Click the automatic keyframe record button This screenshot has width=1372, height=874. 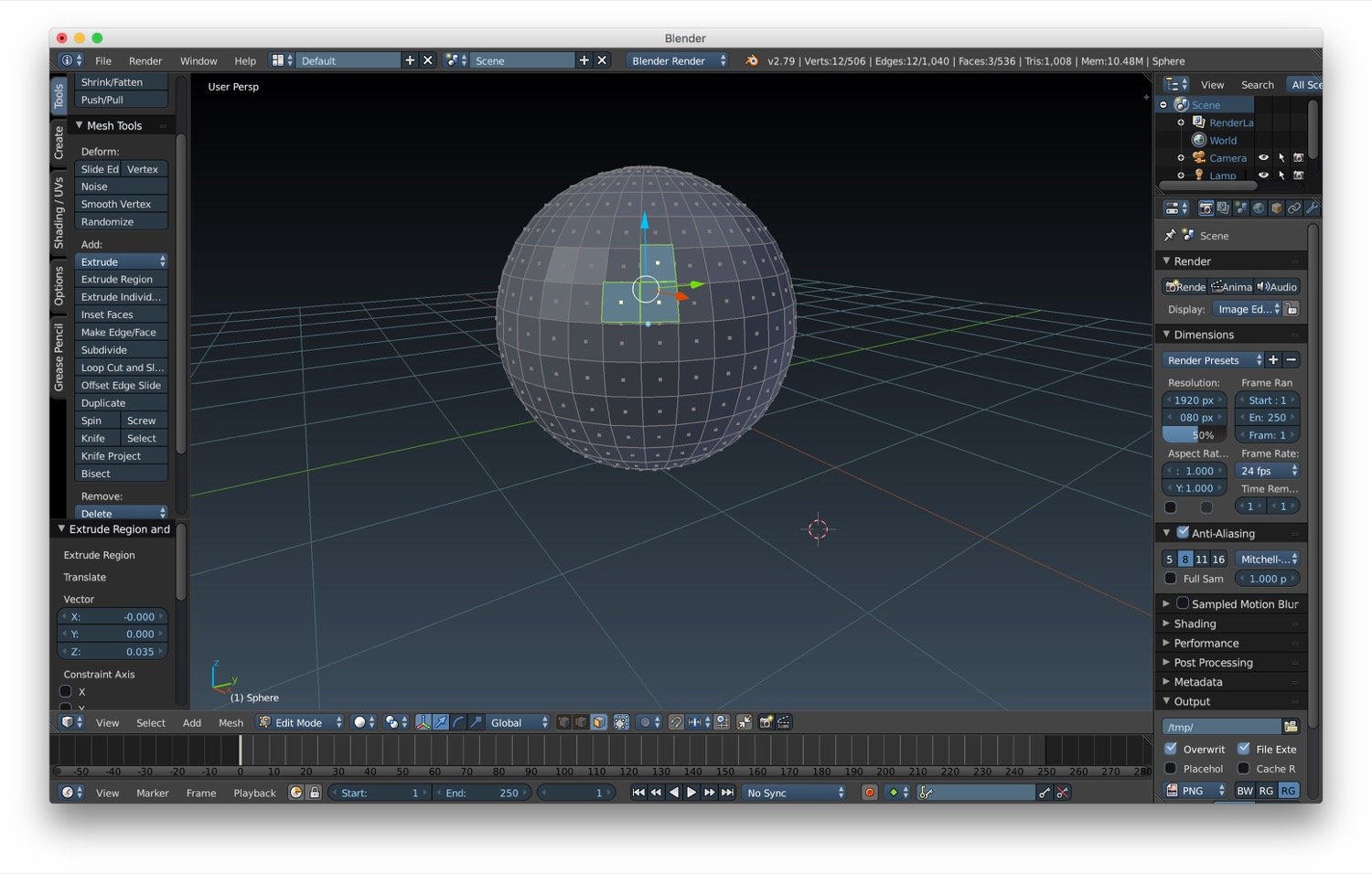870,793
